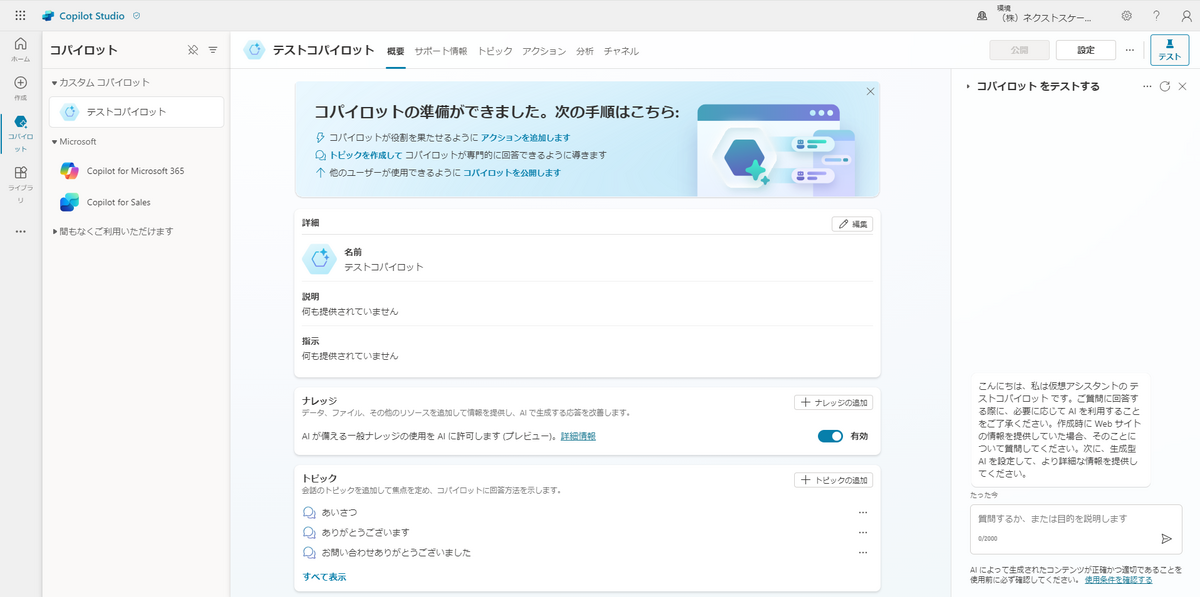Open あいさつ topic
1200x597 pixels.
coord(338,512)
